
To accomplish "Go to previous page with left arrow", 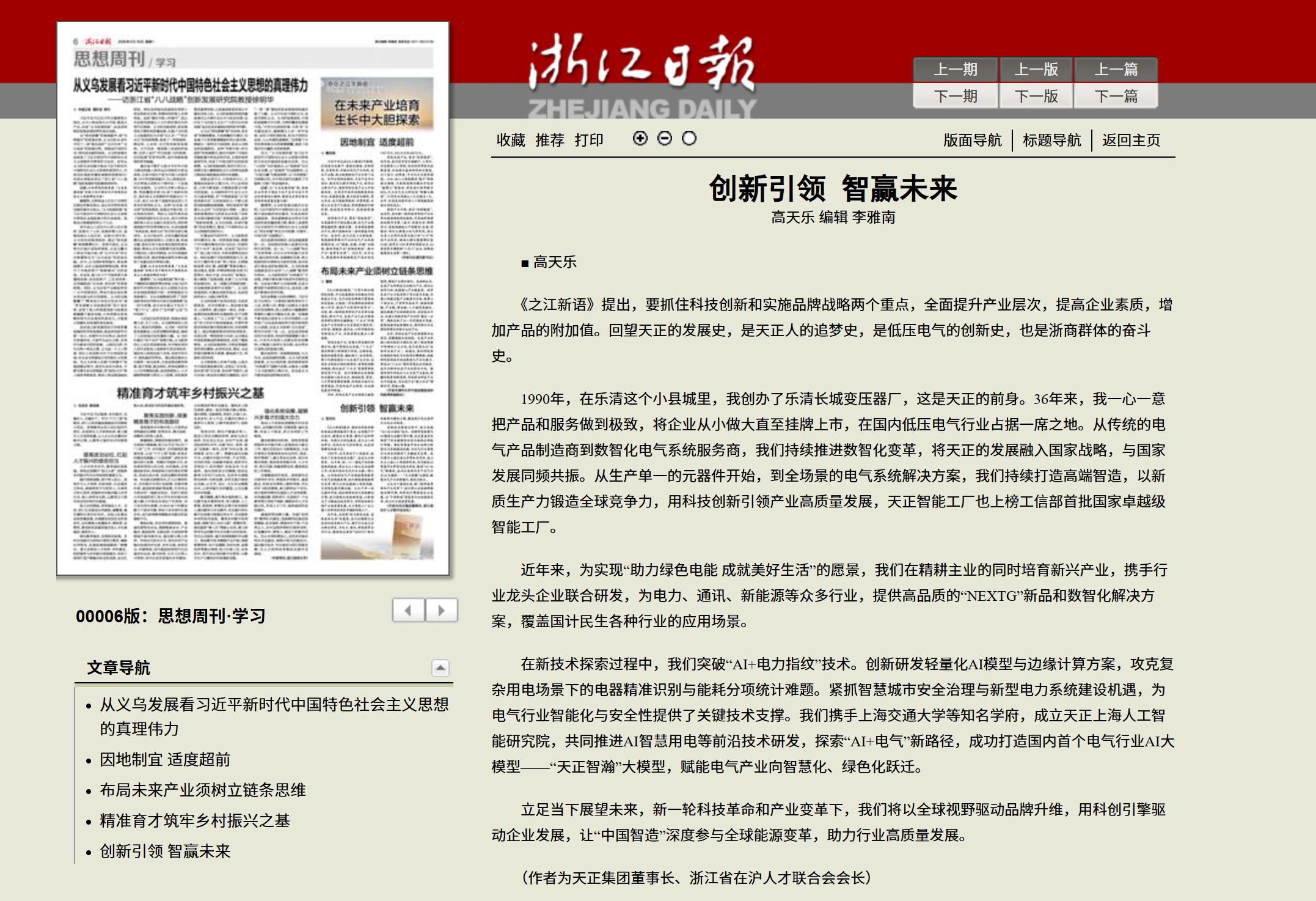I will pos(409,610).
